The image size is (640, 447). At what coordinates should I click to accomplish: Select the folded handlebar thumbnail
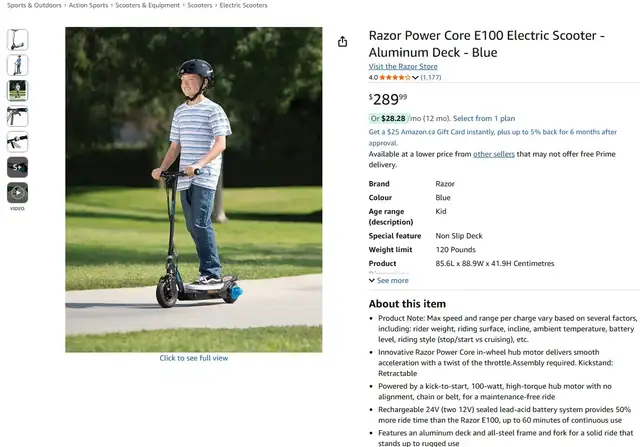(x=18, y=116)
